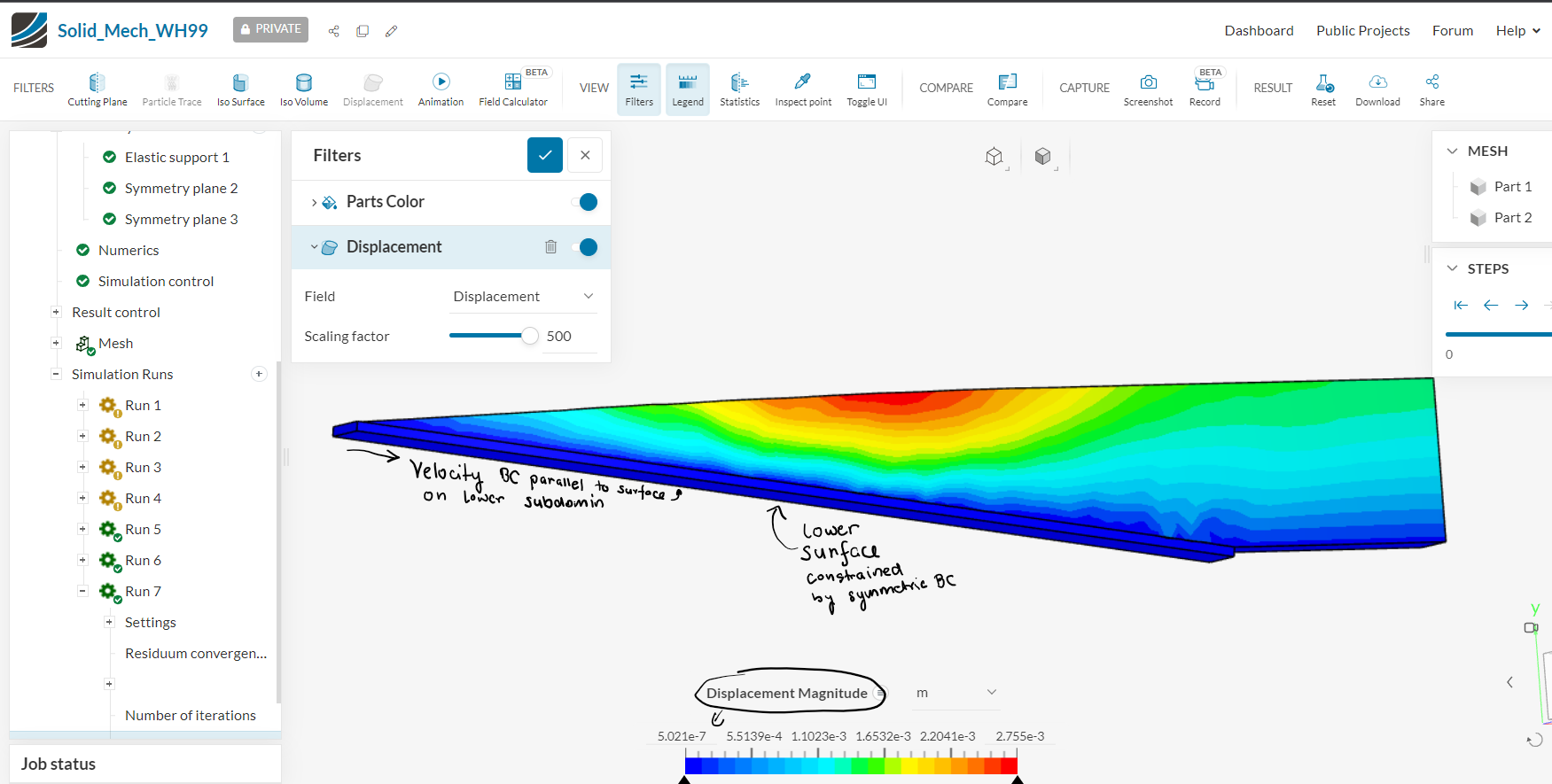Edit the project name with pencil icon
The height and width of the screenshot is (784, 1552).
coord(391,31)
